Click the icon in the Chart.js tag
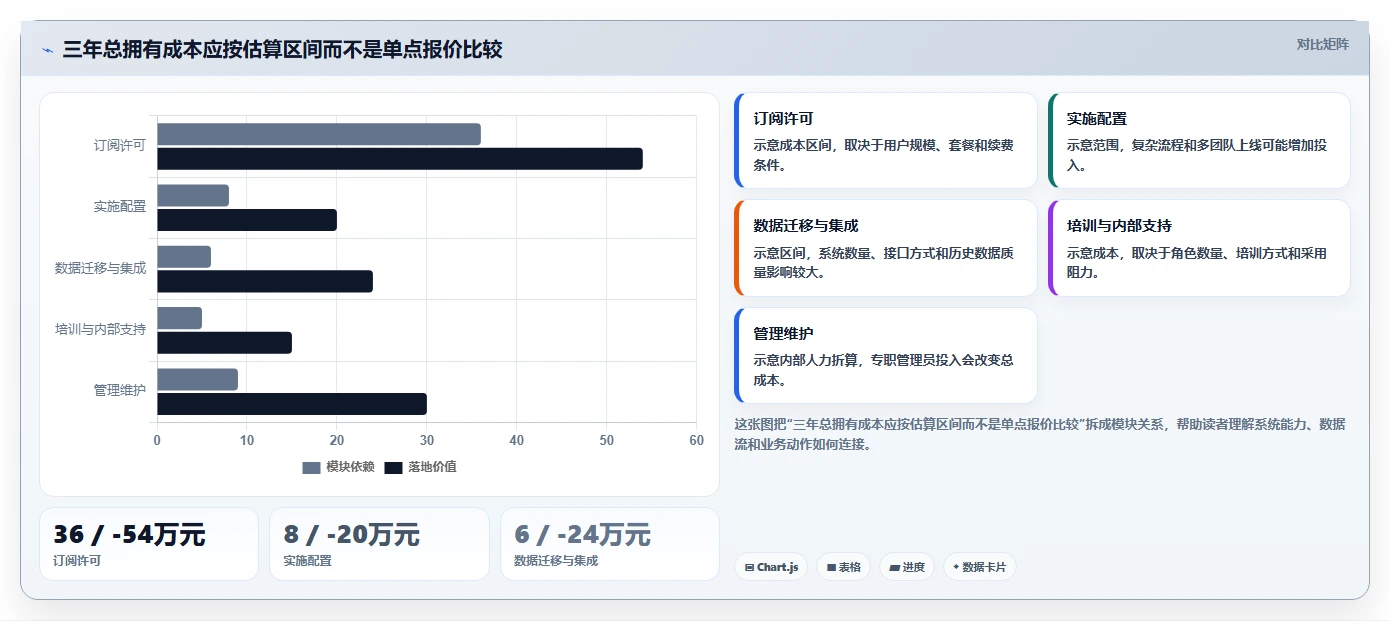The image size is (1390, 621). click(749, 567)
